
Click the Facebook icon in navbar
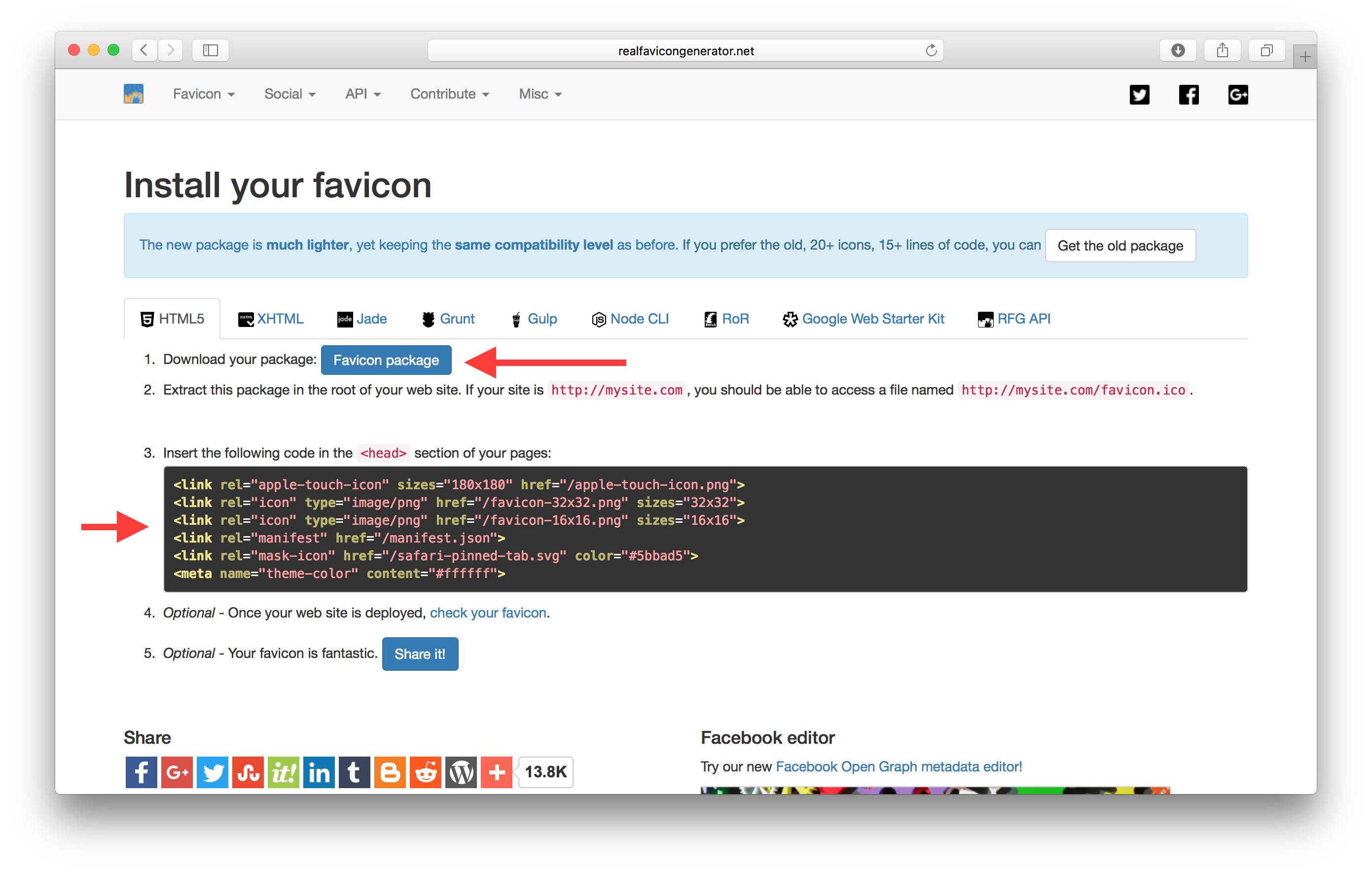coord(1189,94)
